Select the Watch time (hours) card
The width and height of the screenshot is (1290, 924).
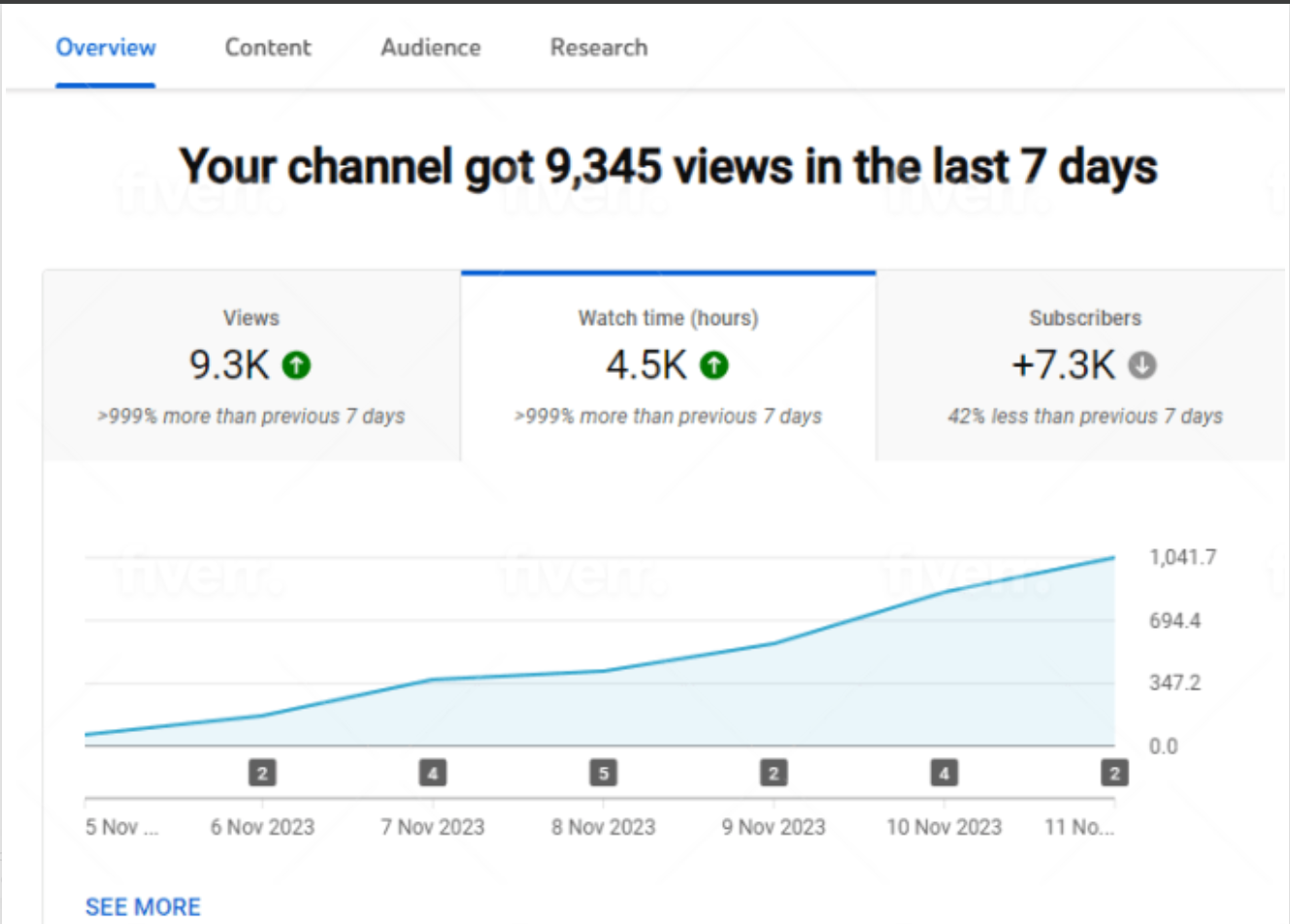(x=668, y=367)
